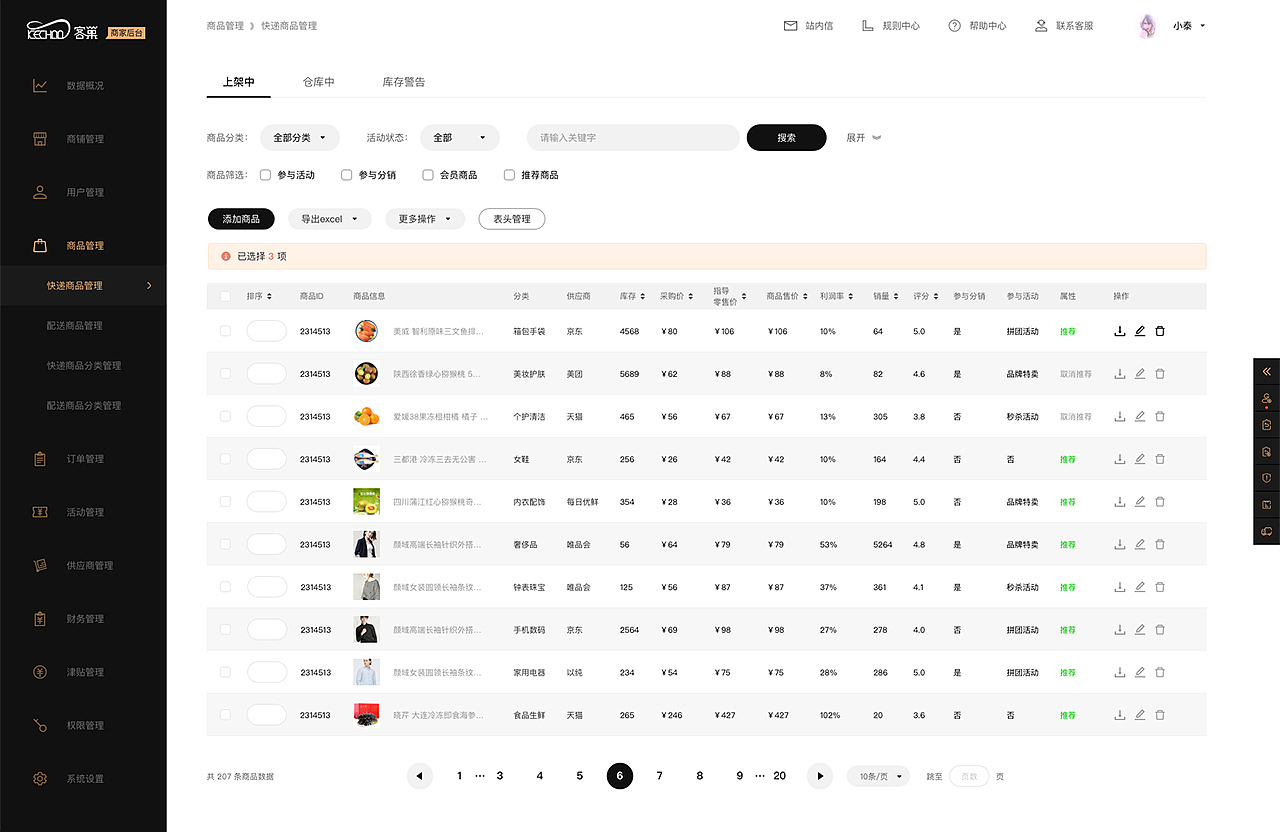Jump to page 8 in pagination
1280x832 pixels.
point(699,775)
